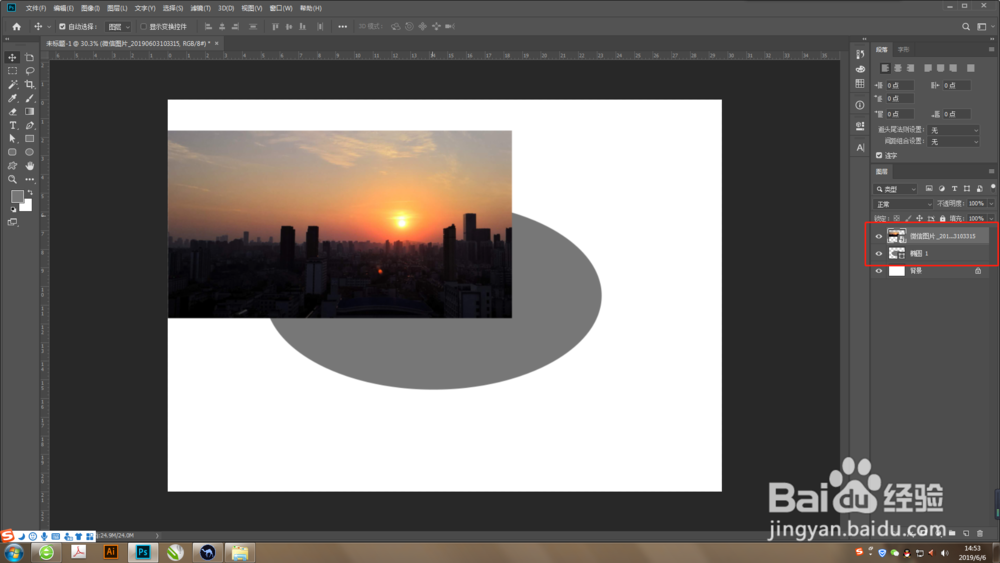Open the 图层 panel flyout menu
The image size is (1000, 563).
coord(991,172)
